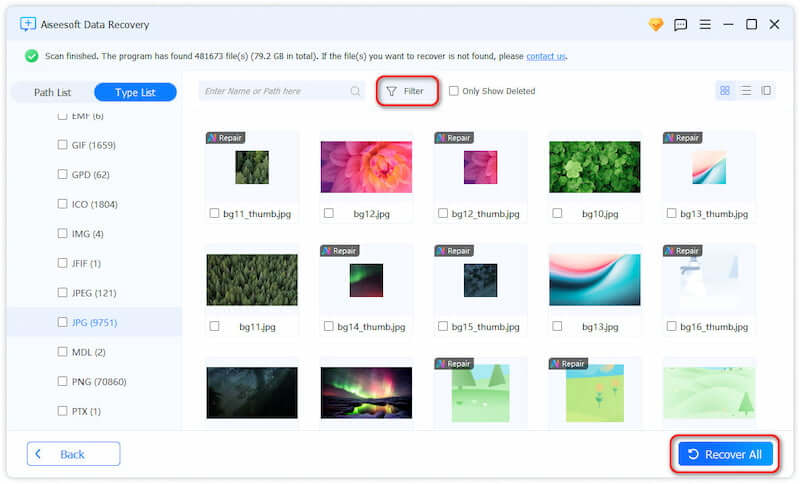Switch to detail preview pane view

766,91
